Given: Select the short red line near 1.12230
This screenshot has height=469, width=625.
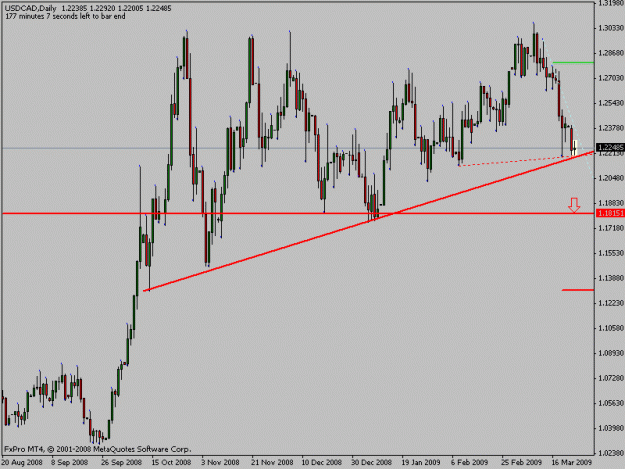Looking at the screenshot, I should click(578, 290).
